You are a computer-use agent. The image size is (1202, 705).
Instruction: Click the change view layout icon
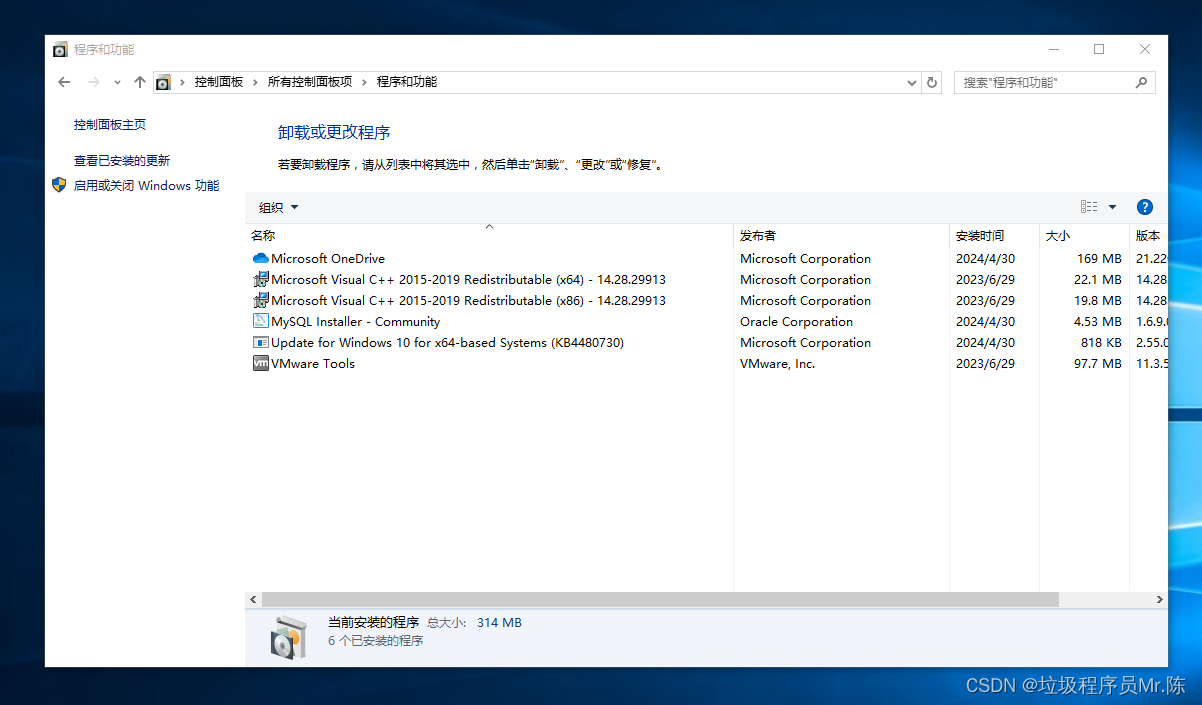coord(1089,207)
